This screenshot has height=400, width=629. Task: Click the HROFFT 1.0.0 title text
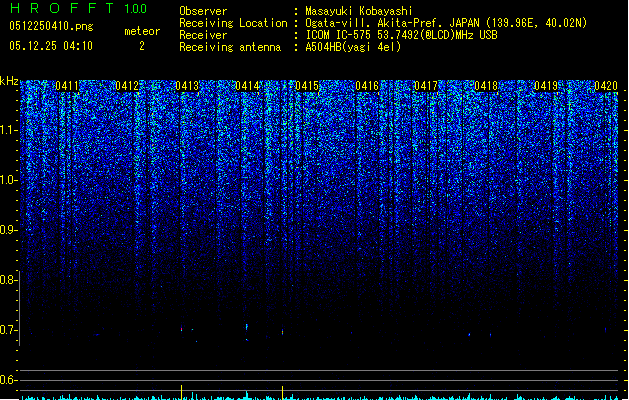(79, 8)
